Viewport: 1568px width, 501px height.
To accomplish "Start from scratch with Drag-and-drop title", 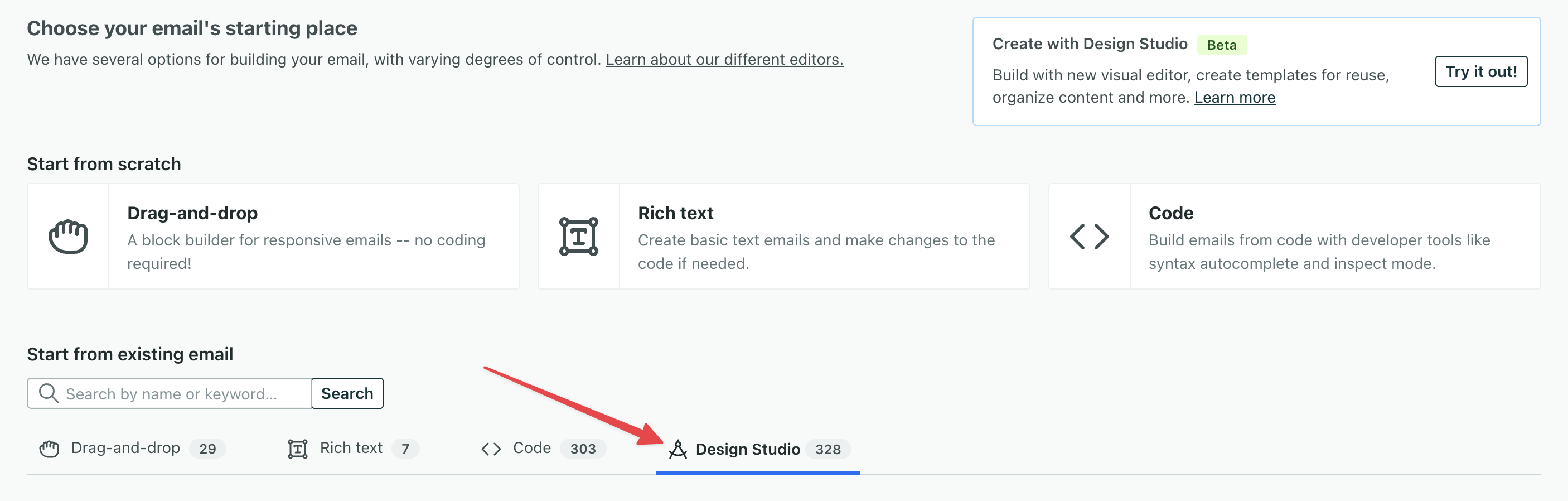I will [192, 213].
